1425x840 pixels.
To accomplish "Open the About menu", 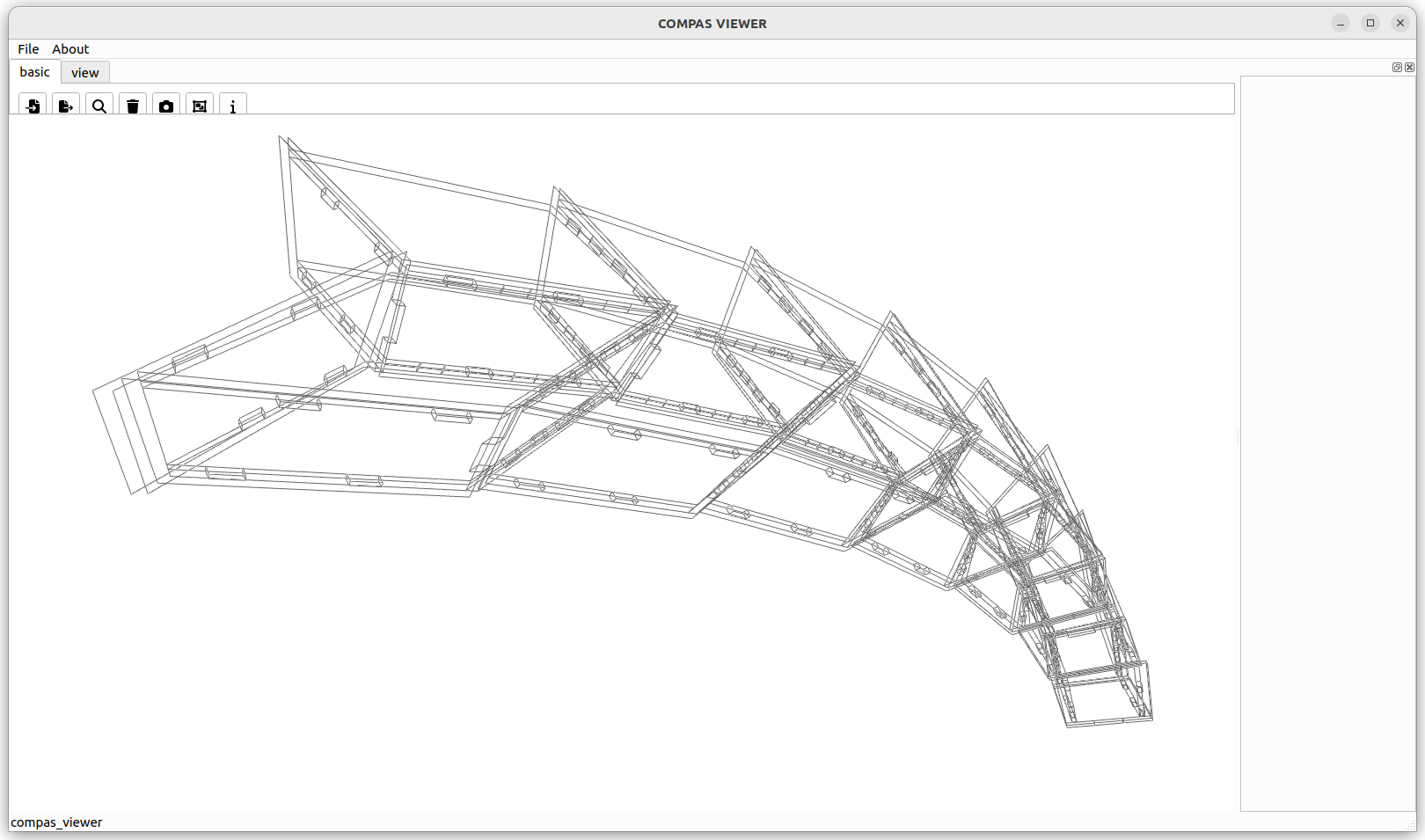I will tap(70, 49).
